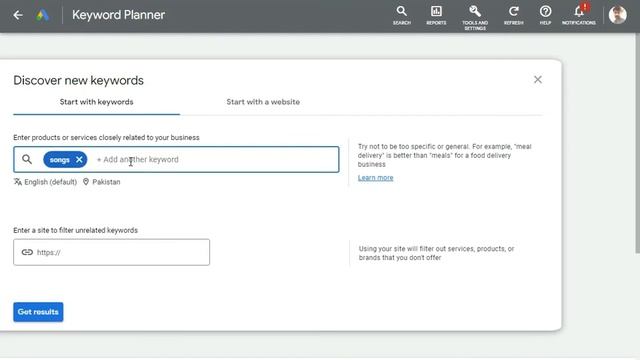
Task: Switch to Start with keywords tab
Action: 96,102
